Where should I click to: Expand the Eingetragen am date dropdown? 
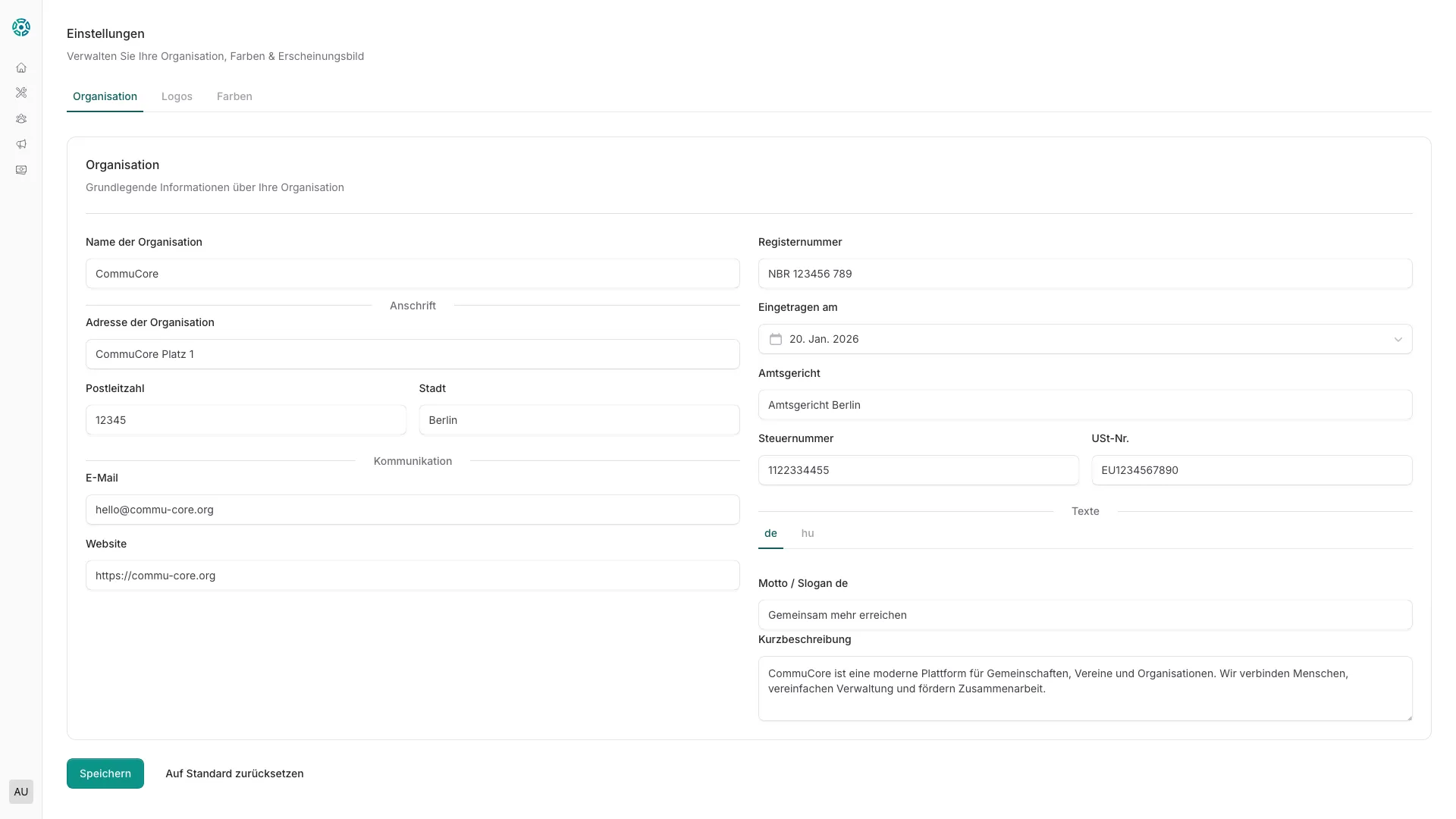pos(1398,339)
